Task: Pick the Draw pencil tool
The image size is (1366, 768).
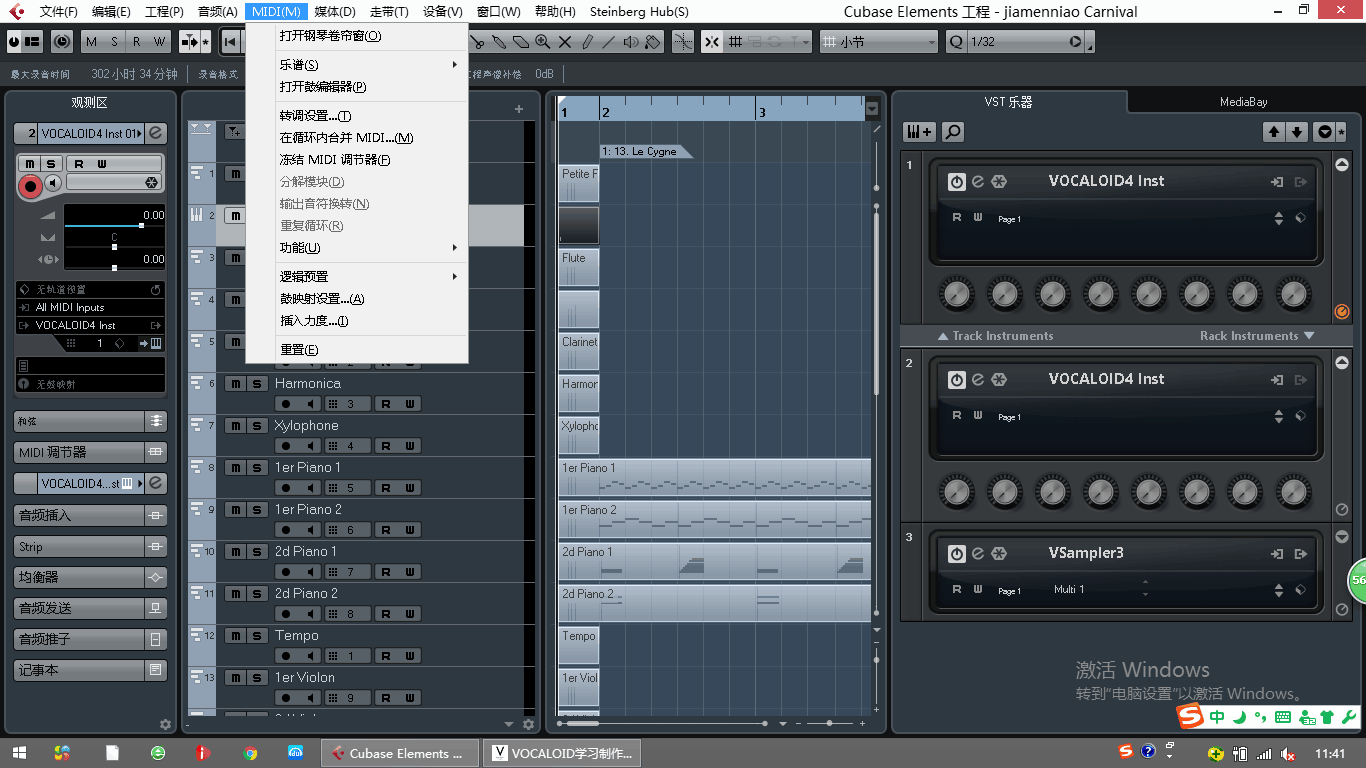Action: 587,42
